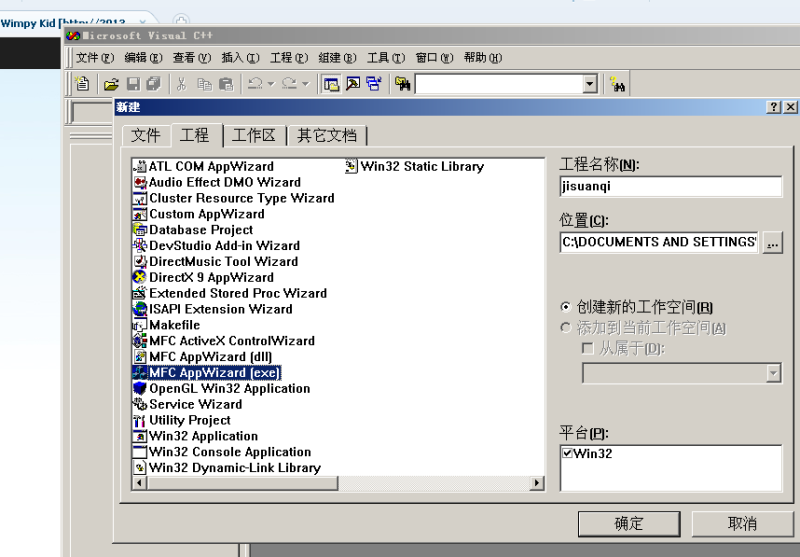Open the Undo history dropdown arrow
The image size is (800, 557).
point(271,84)
